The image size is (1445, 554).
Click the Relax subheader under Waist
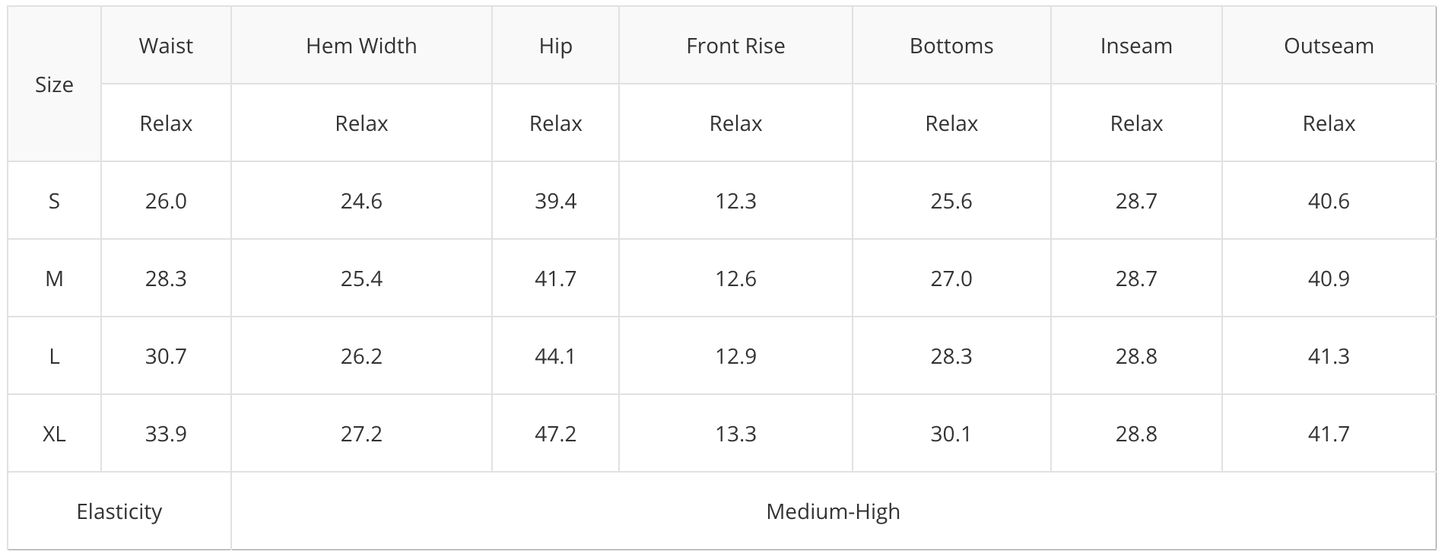(x=166, y=124)
